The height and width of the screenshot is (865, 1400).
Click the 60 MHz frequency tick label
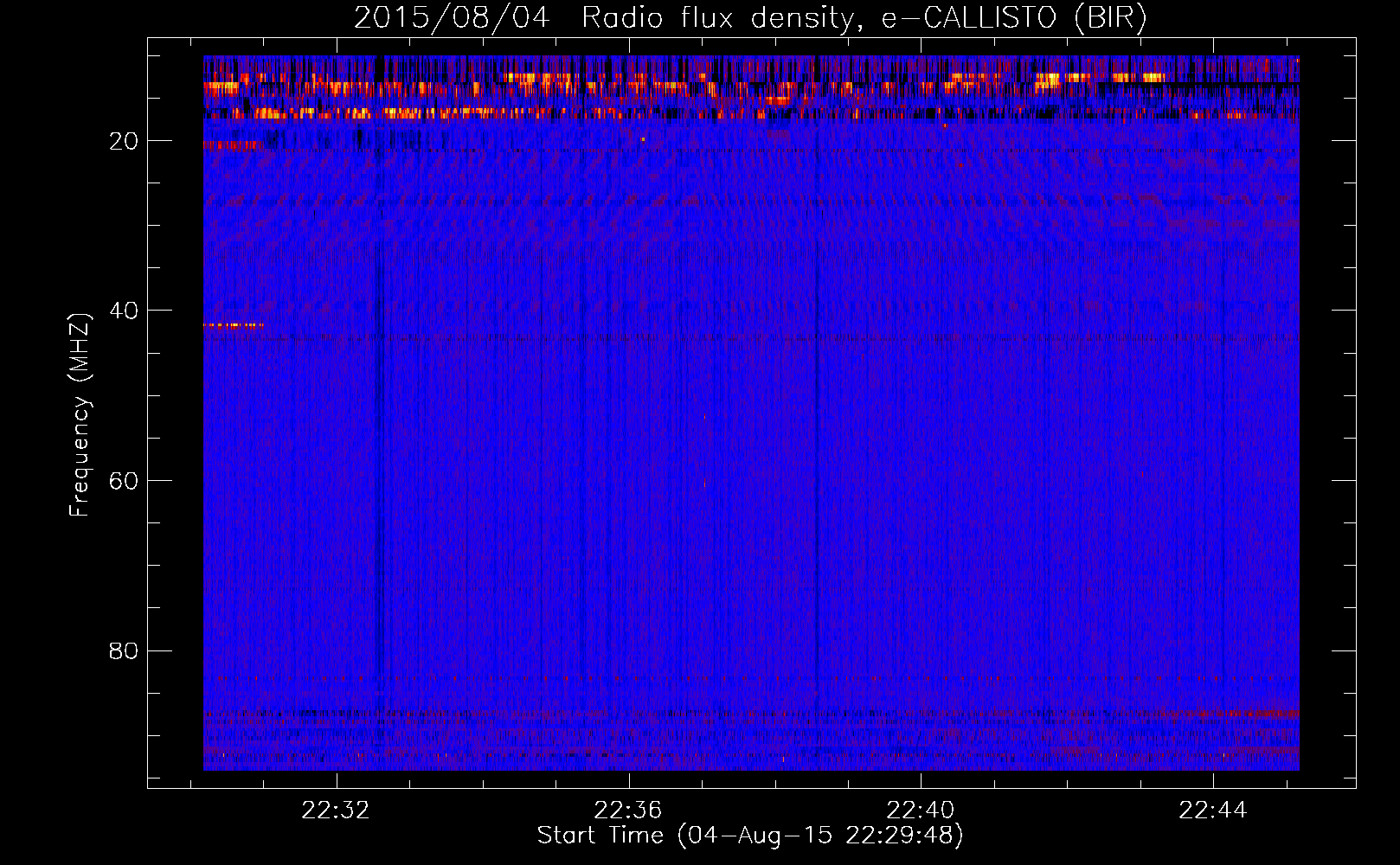(124, 481)
